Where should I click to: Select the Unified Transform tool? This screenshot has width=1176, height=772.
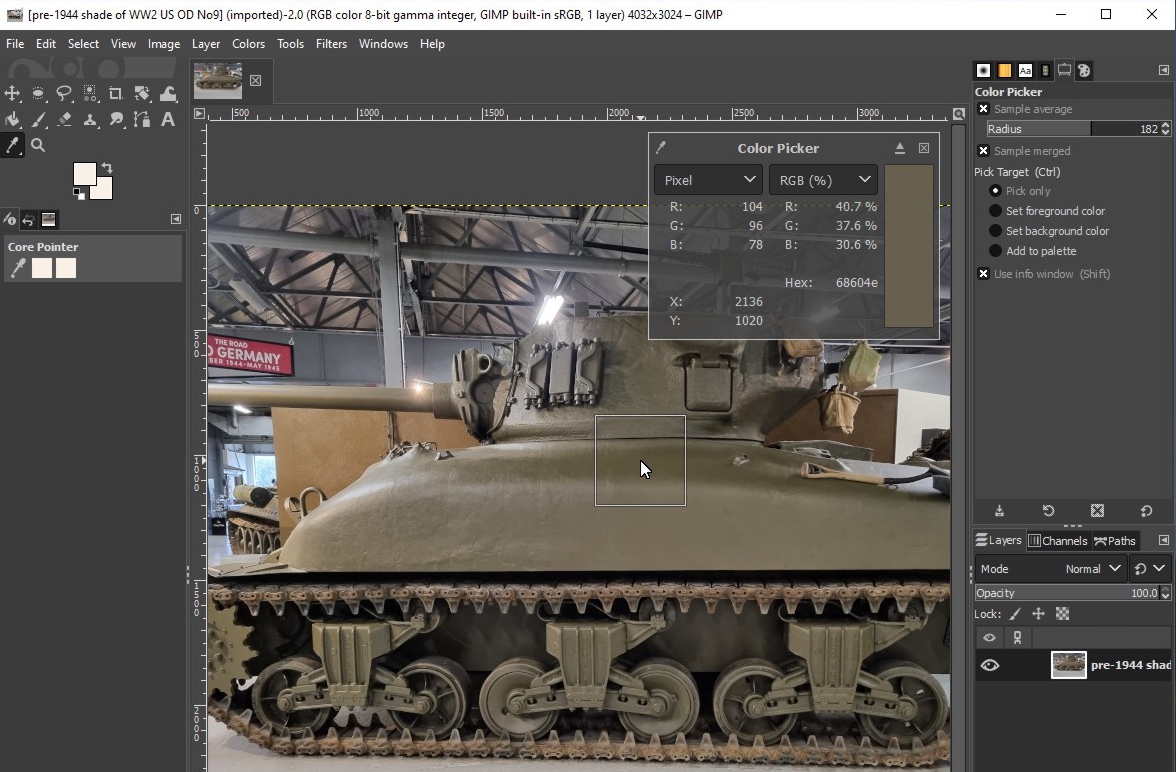[142, 93]
